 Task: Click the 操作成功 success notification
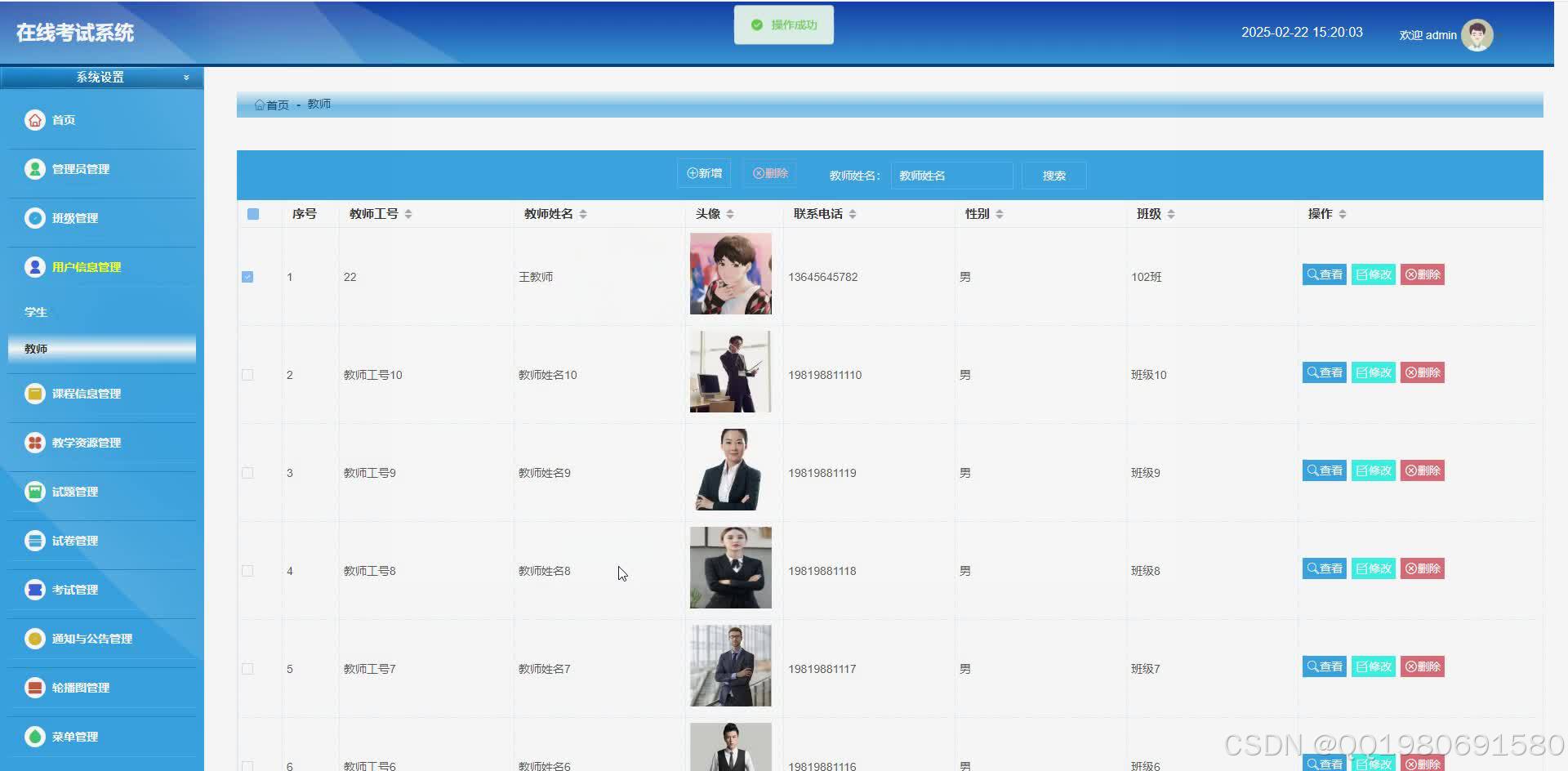(x=784, y=25)
